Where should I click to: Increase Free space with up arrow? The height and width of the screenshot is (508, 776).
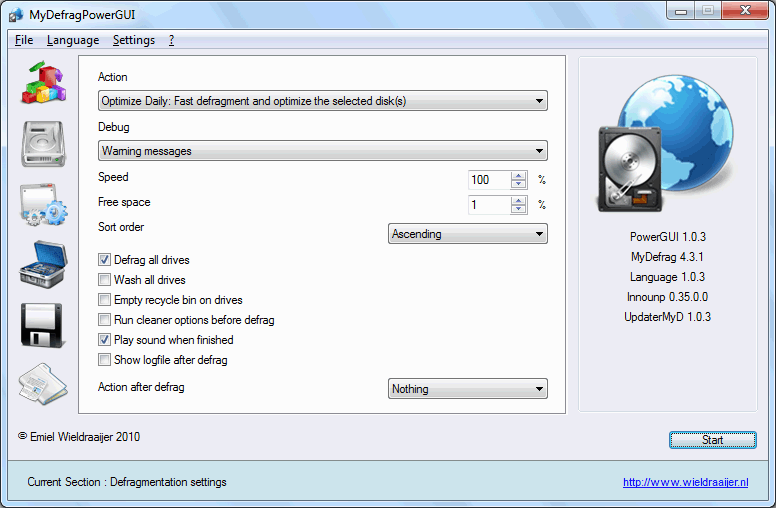click(518, 201)
